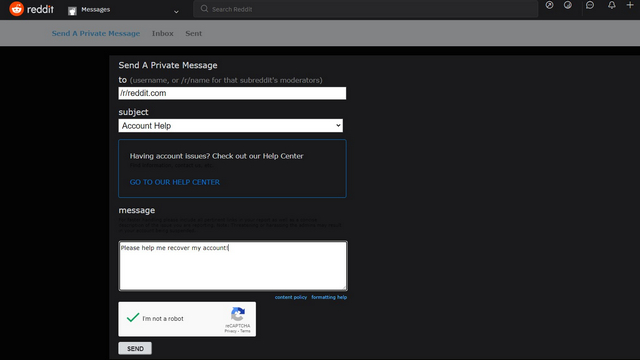Open reCAPTCHA Terms link
640x360 pixels.
tap(245, 331)
